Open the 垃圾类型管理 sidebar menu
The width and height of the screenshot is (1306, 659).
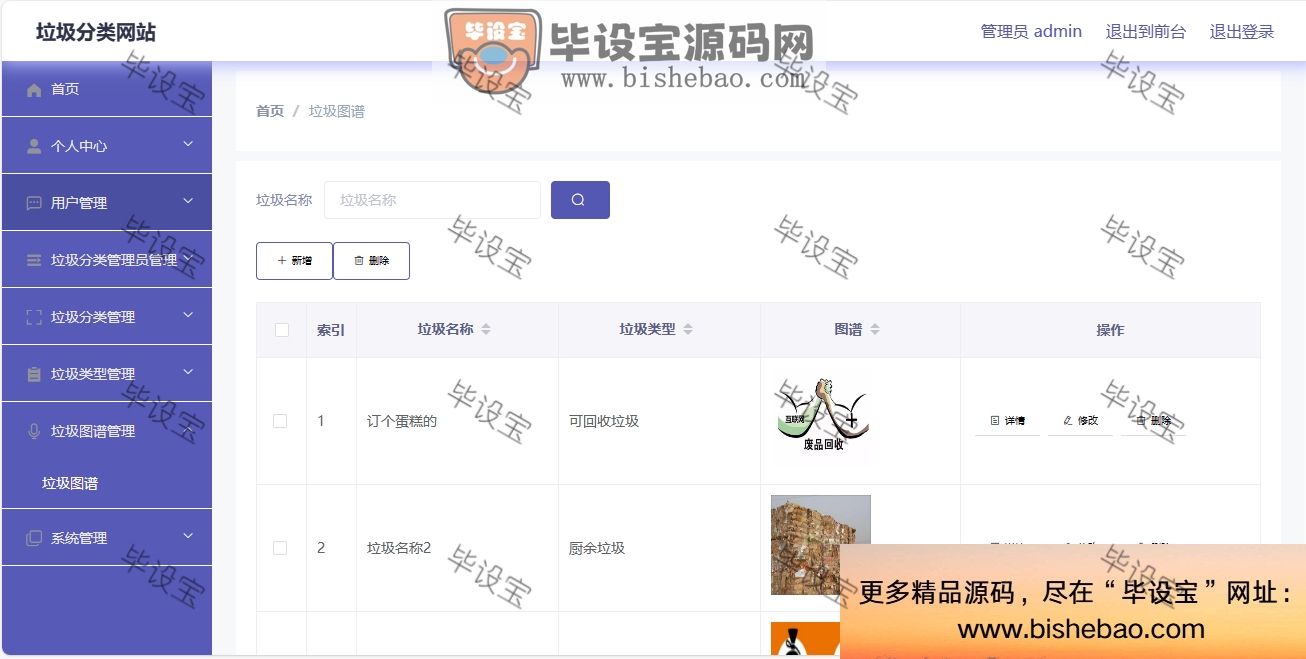click(x=107, y=374)
